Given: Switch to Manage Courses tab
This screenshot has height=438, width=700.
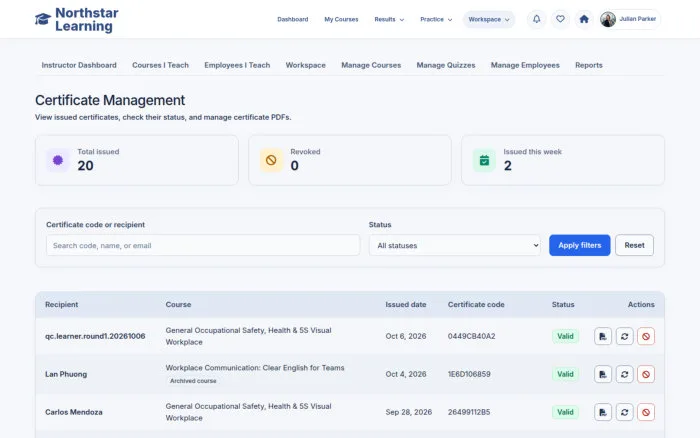Looking at the screenshot, I should 371,65.
